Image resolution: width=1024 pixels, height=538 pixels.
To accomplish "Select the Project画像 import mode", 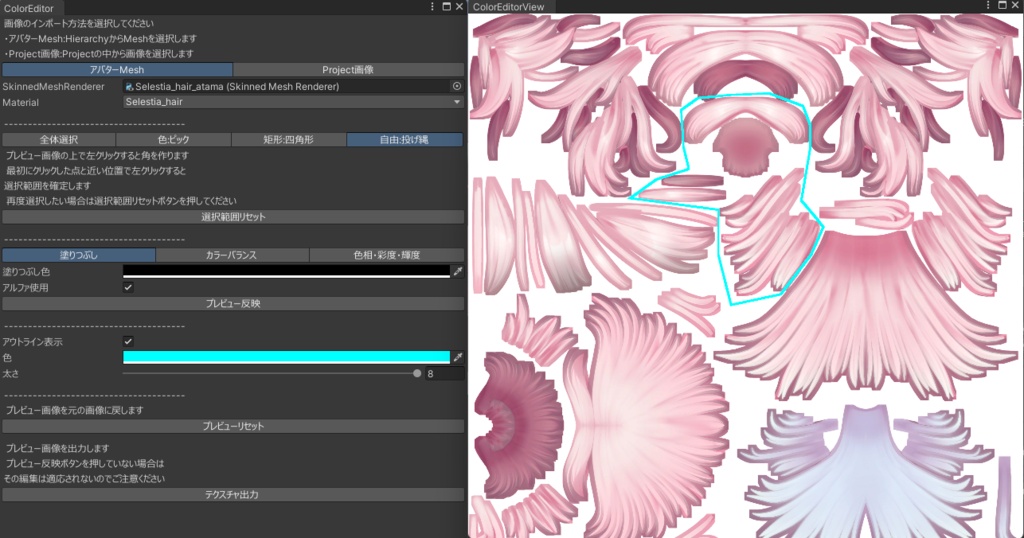I will click(348, 69).
